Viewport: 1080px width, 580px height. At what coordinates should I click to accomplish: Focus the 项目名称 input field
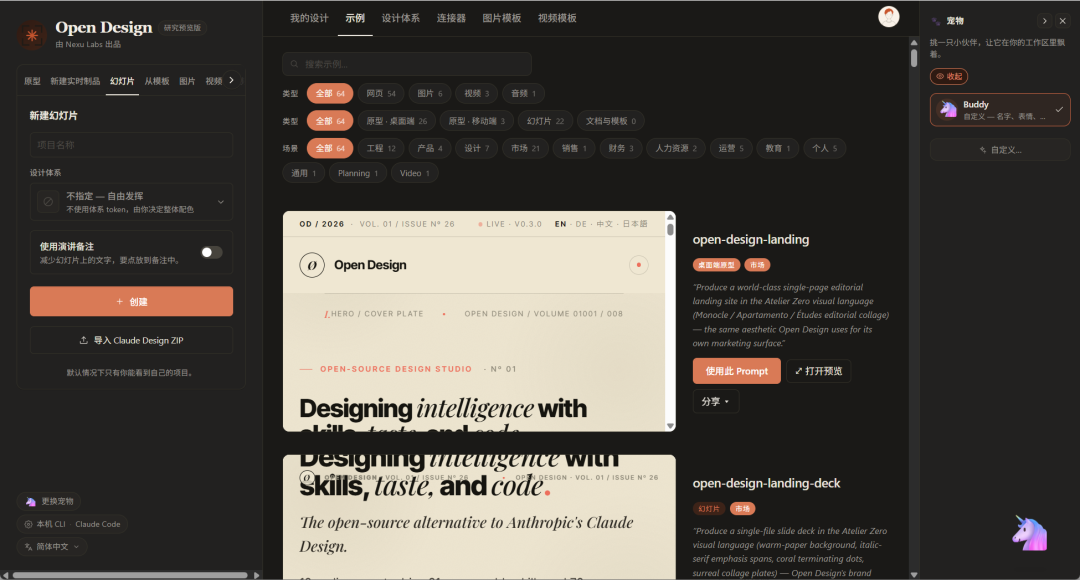(x=131, y=145)
